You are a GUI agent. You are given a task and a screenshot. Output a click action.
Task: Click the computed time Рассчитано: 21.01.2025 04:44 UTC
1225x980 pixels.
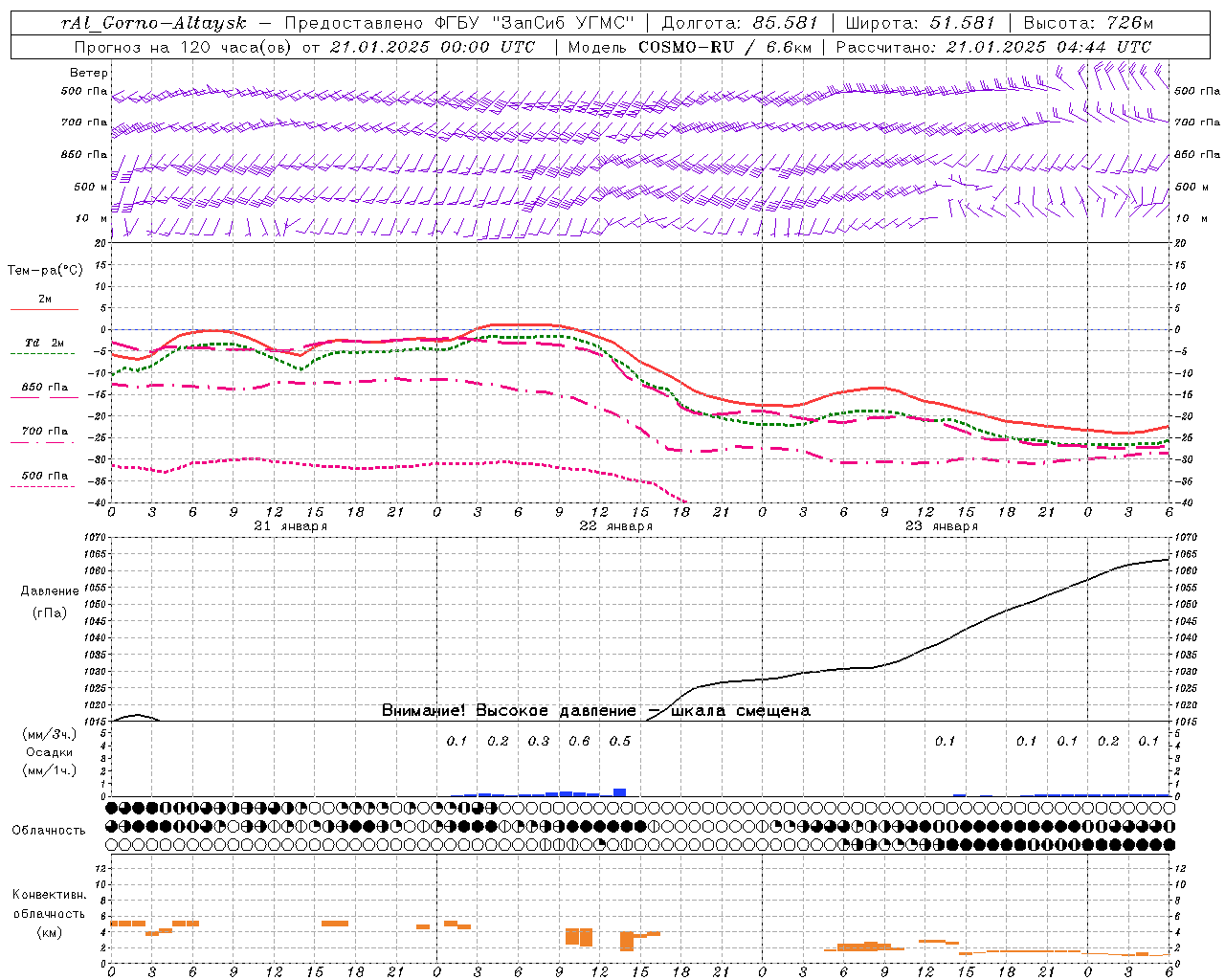(x=993, y=47)
